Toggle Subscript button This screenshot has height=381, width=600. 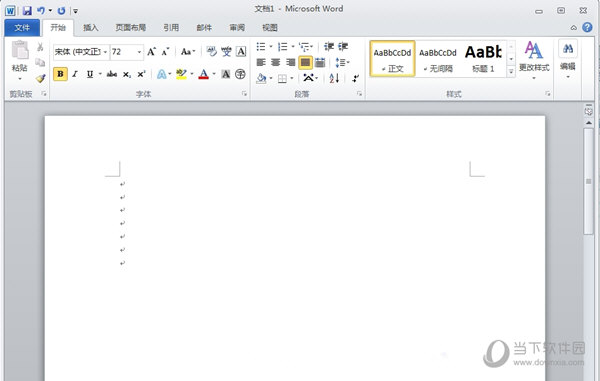click(x=127, y=74)
